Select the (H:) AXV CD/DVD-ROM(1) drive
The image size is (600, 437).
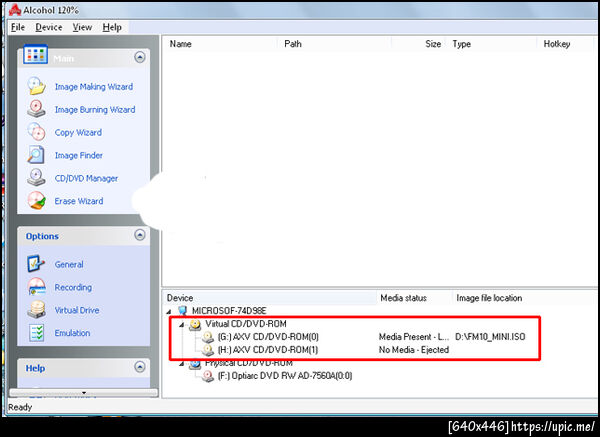click(267, 350)
